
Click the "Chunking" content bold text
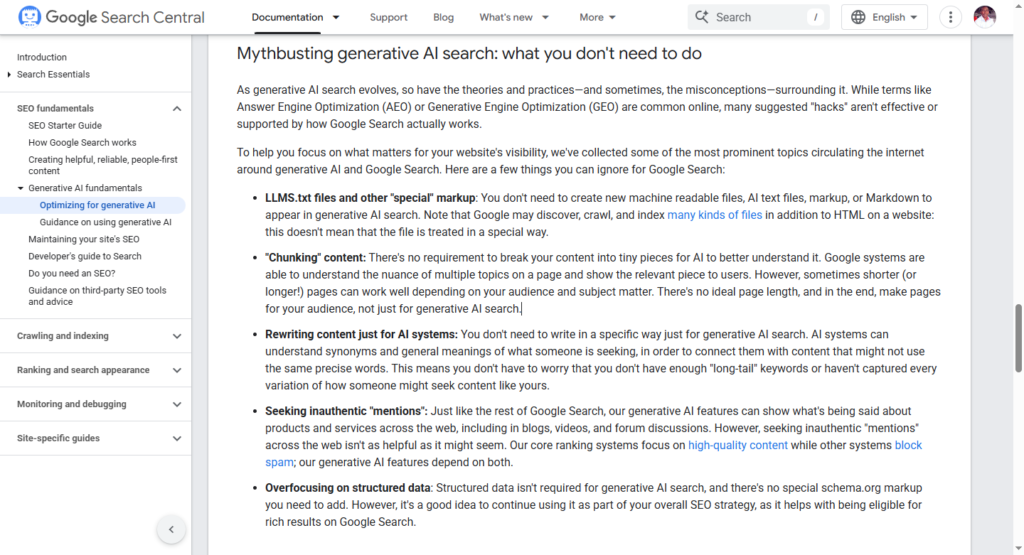pyautogui.click(x=315, y=257)
